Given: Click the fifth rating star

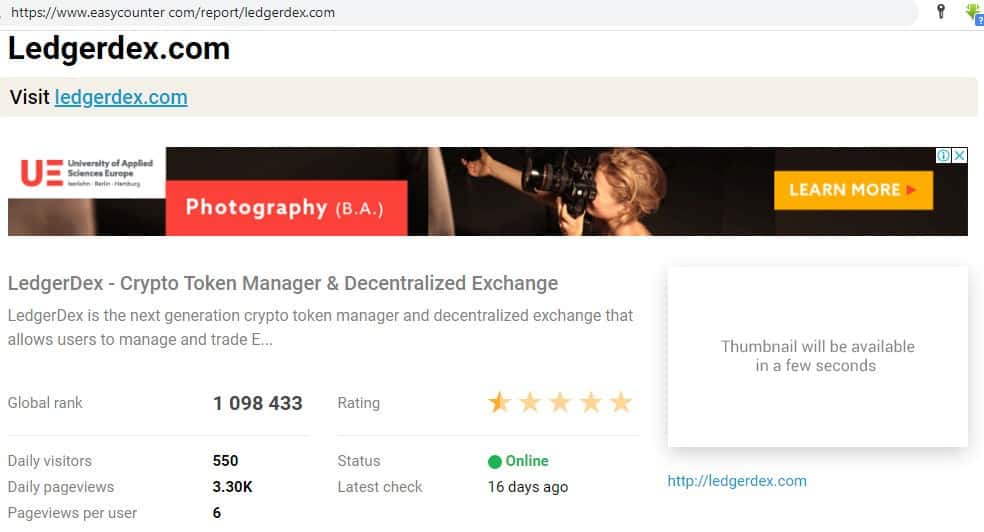Looking at the screenshot, I should click(621, 403).
